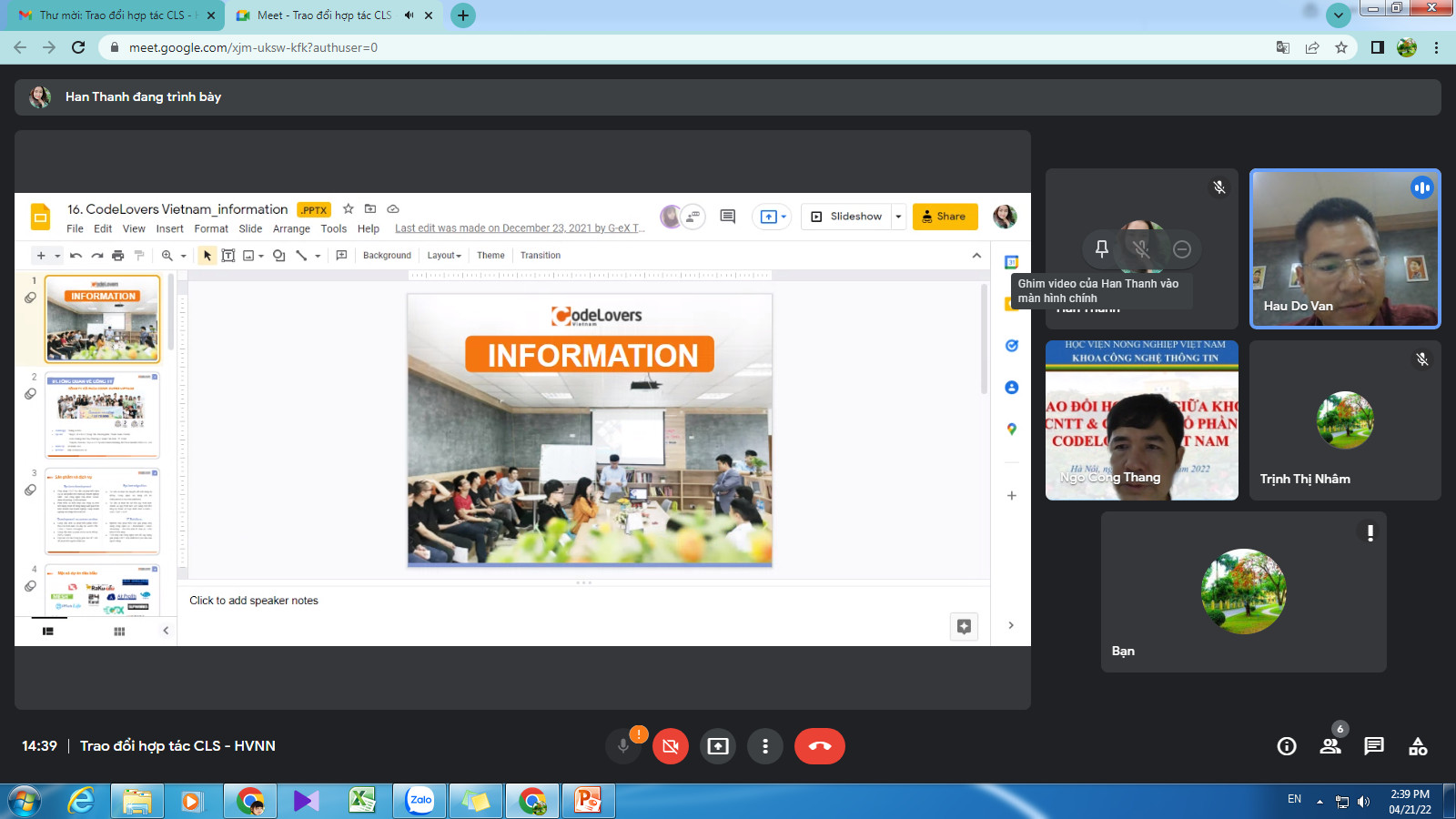Open the Layout dropdown in toolbar
Viewport: 1456px width, 819px height.
point(444,256)
